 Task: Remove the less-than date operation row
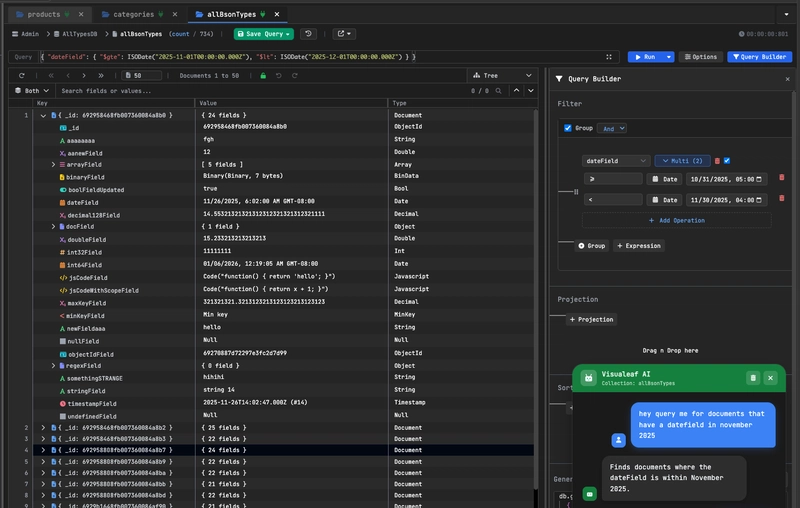tap(781, 199)
